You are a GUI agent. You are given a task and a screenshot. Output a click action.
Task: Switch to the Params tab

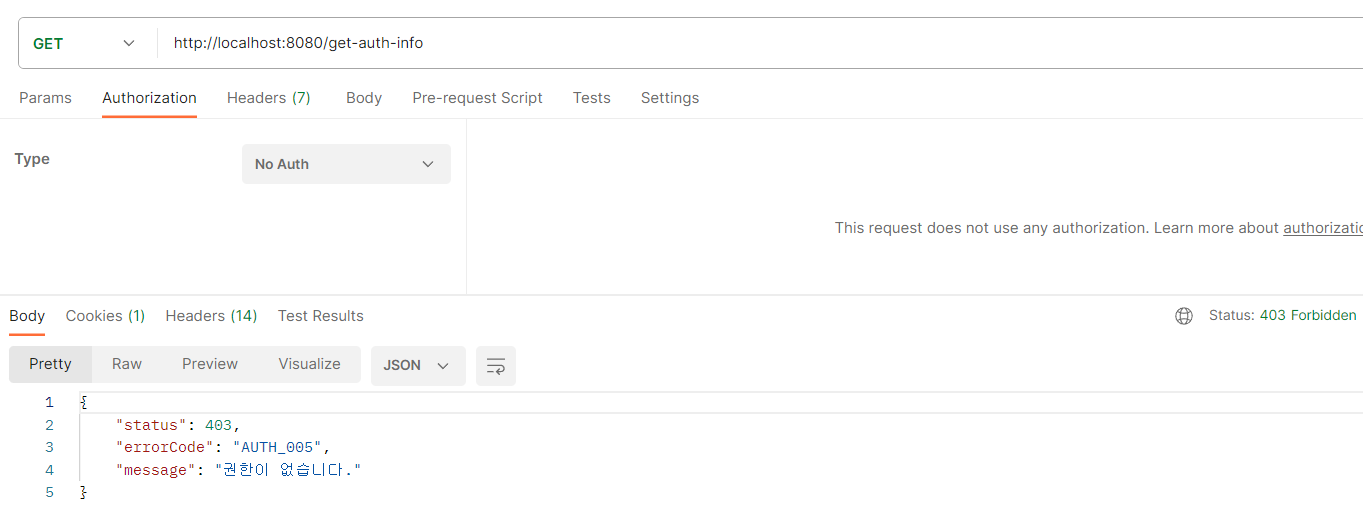pyautogui.click(x=45, y=98)
